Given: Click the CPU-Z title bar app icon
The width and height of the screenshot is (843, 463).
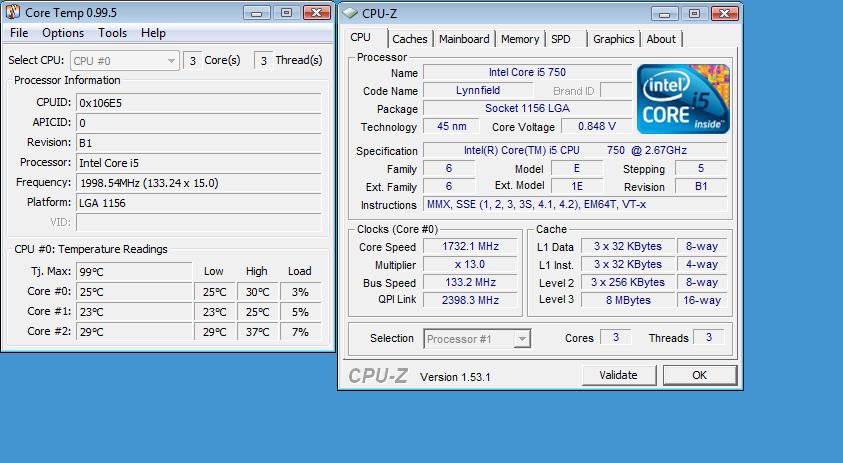Looking at the screenshot, I should 350,13.
